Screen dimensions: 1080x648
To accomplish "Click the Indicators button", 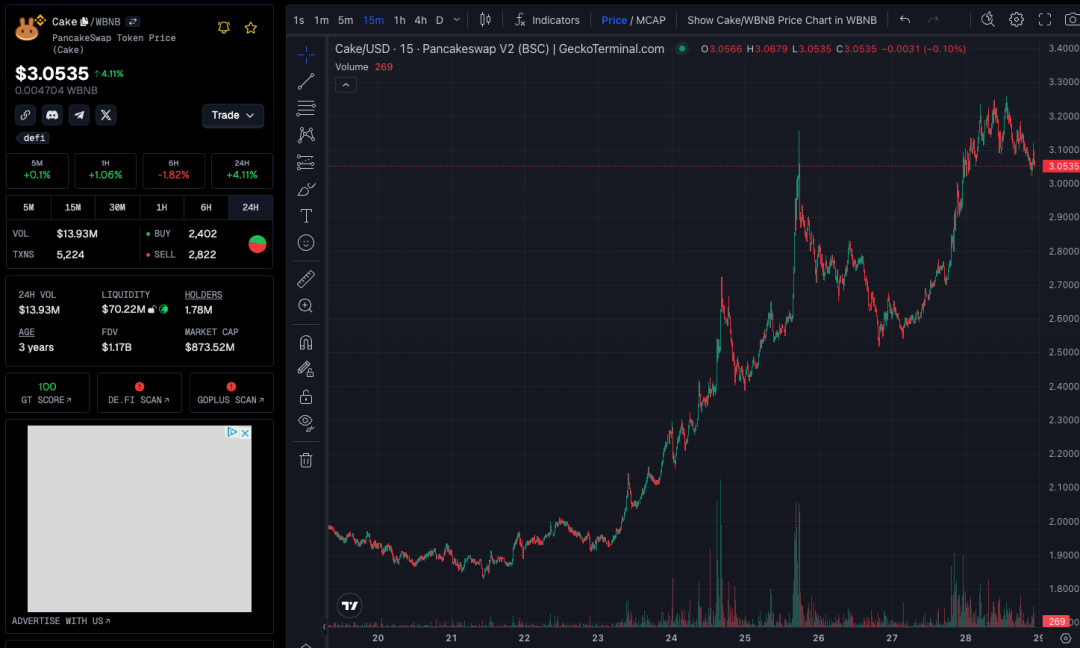I will [x=547, y=20].
